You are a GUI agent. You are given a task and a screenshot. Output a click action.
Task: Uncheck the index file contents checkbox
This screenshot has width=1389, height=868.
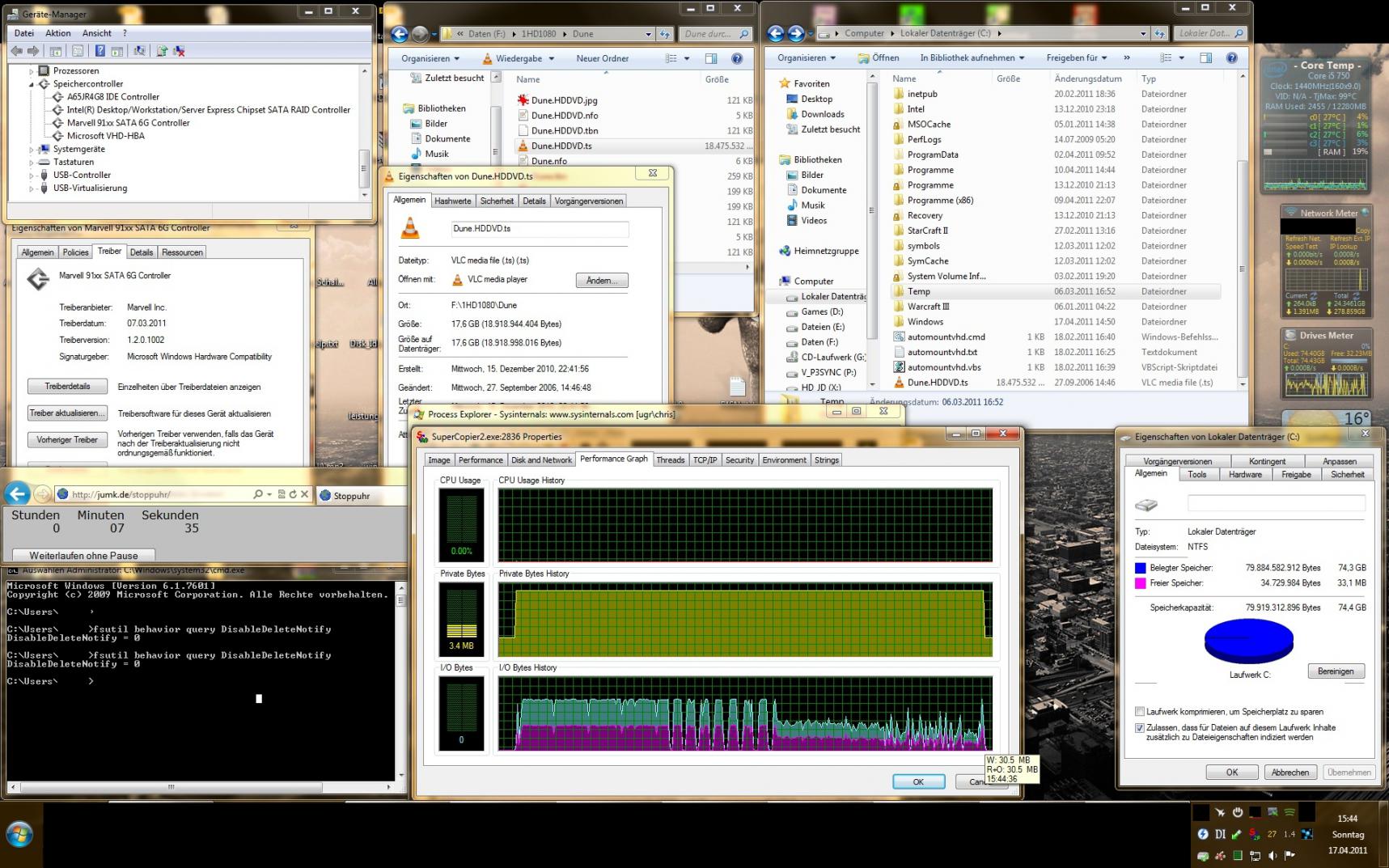(1139, 728)
